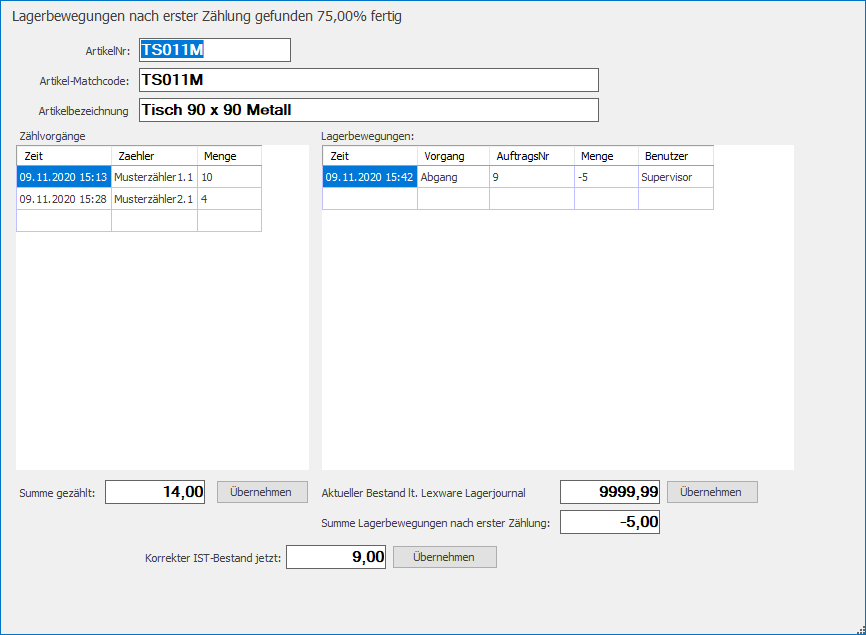Click the Benutzer column header

tap(675, 156)
